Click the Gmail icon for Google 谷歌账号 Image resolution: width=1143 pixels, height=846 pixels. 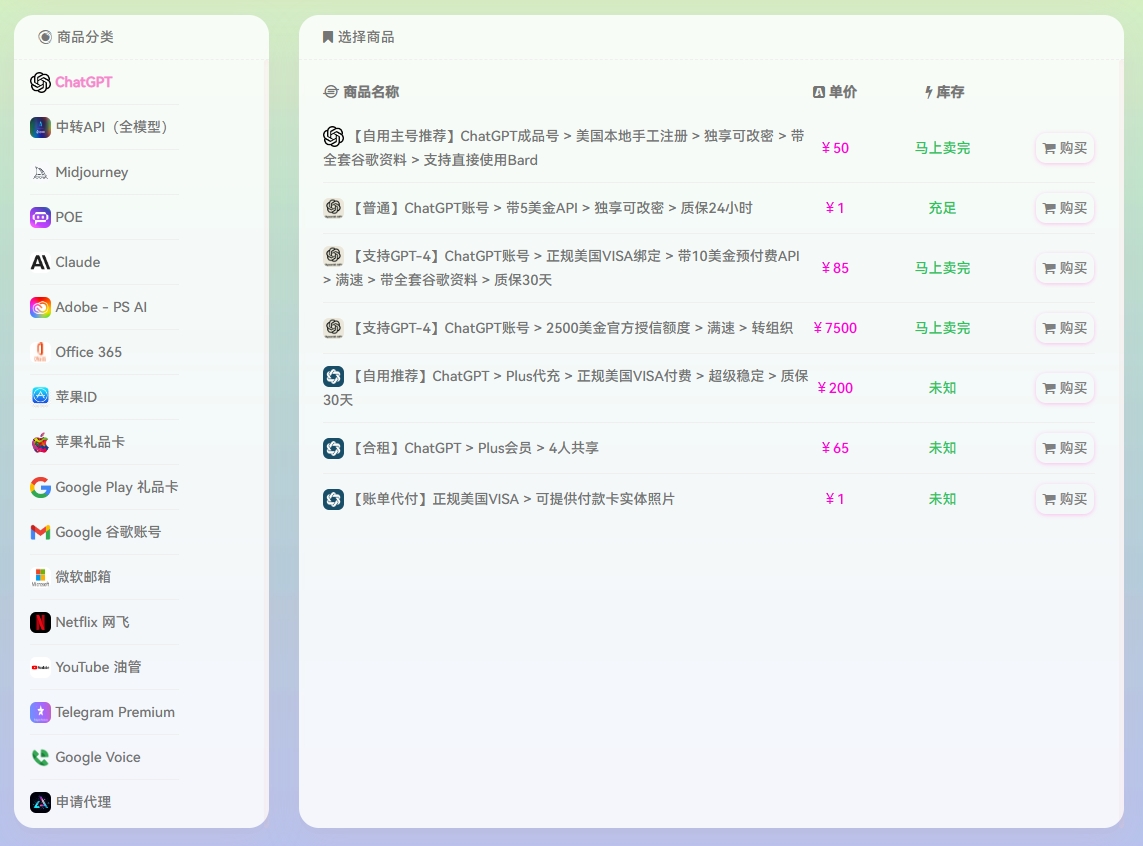[40, 533]
